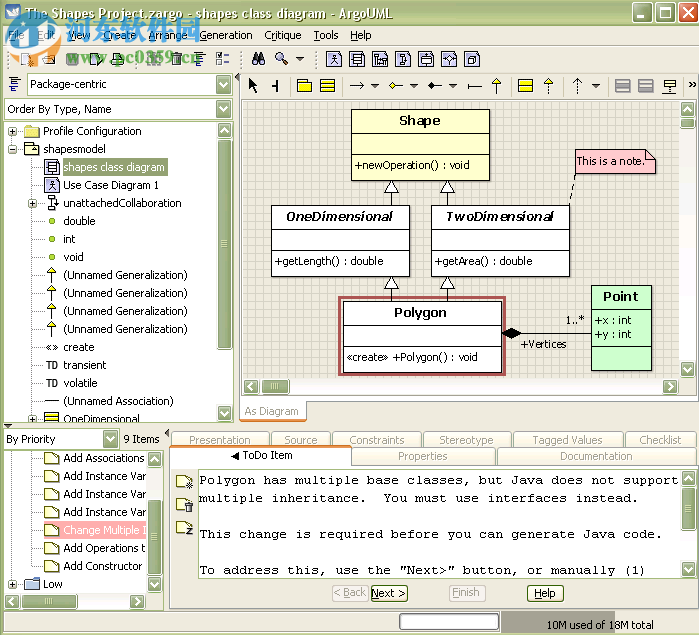Switch to the Properties tab
Viewport: 699px width, 635px height.
(422, 456)
